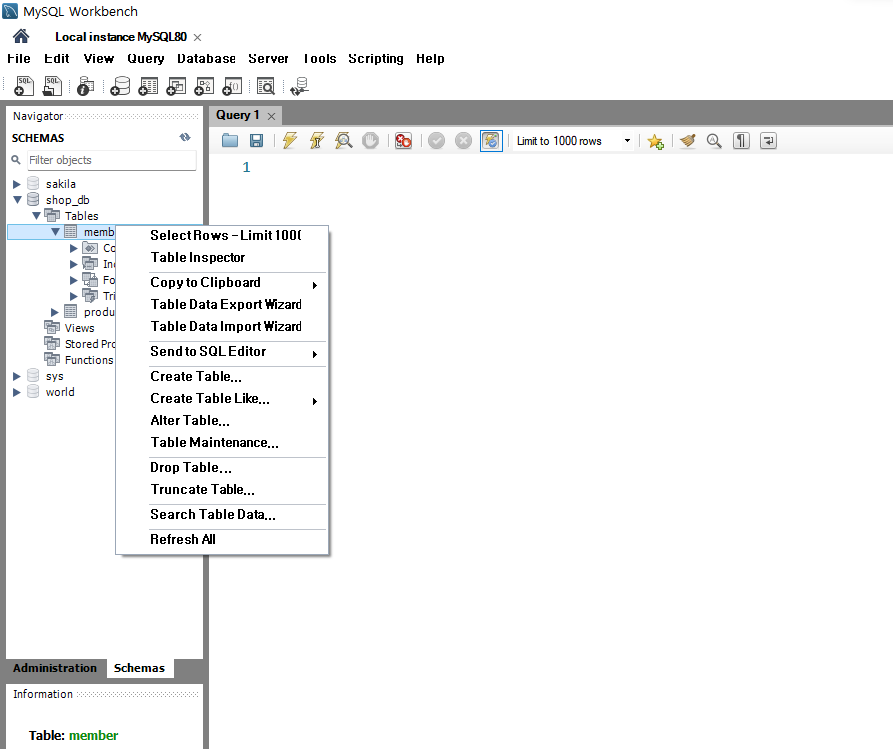Refresh schemas list icon
This screenshot has width=893, height=749.
coord(185,137)
